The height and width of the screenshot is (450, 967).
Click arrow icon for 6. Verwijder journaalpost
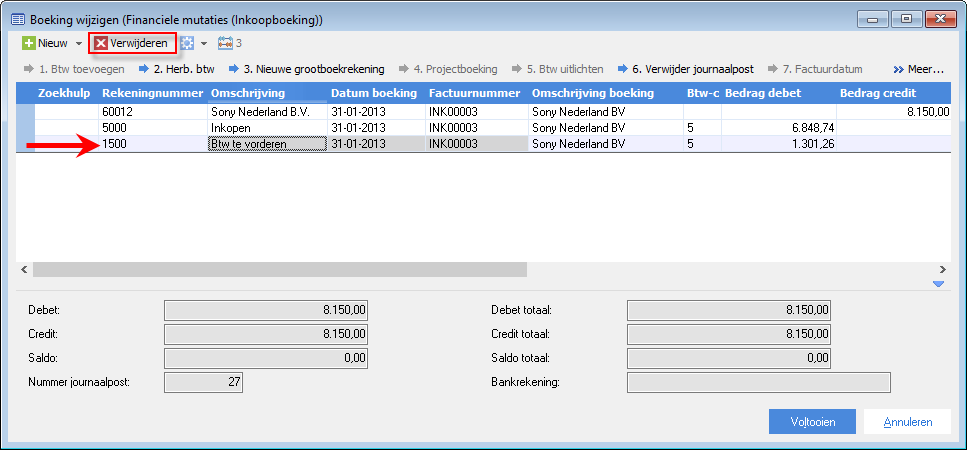[623, 69]
